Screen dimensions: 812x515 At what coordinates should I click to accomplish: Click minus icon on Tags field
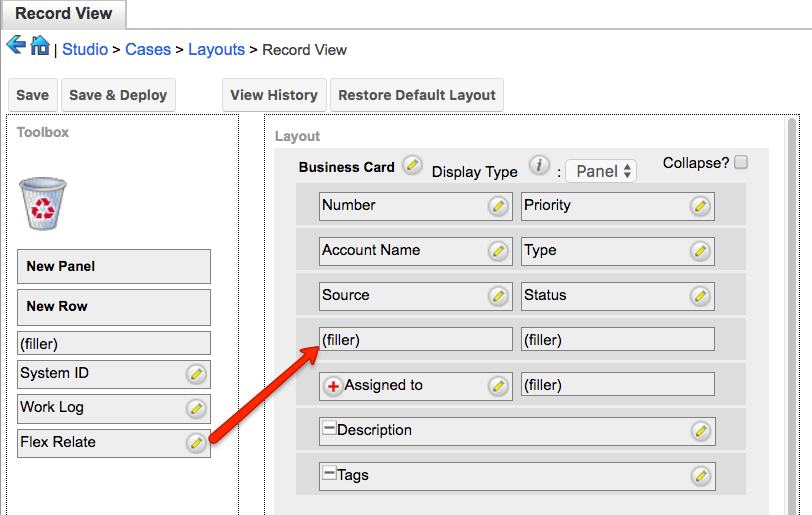(329, 474)
